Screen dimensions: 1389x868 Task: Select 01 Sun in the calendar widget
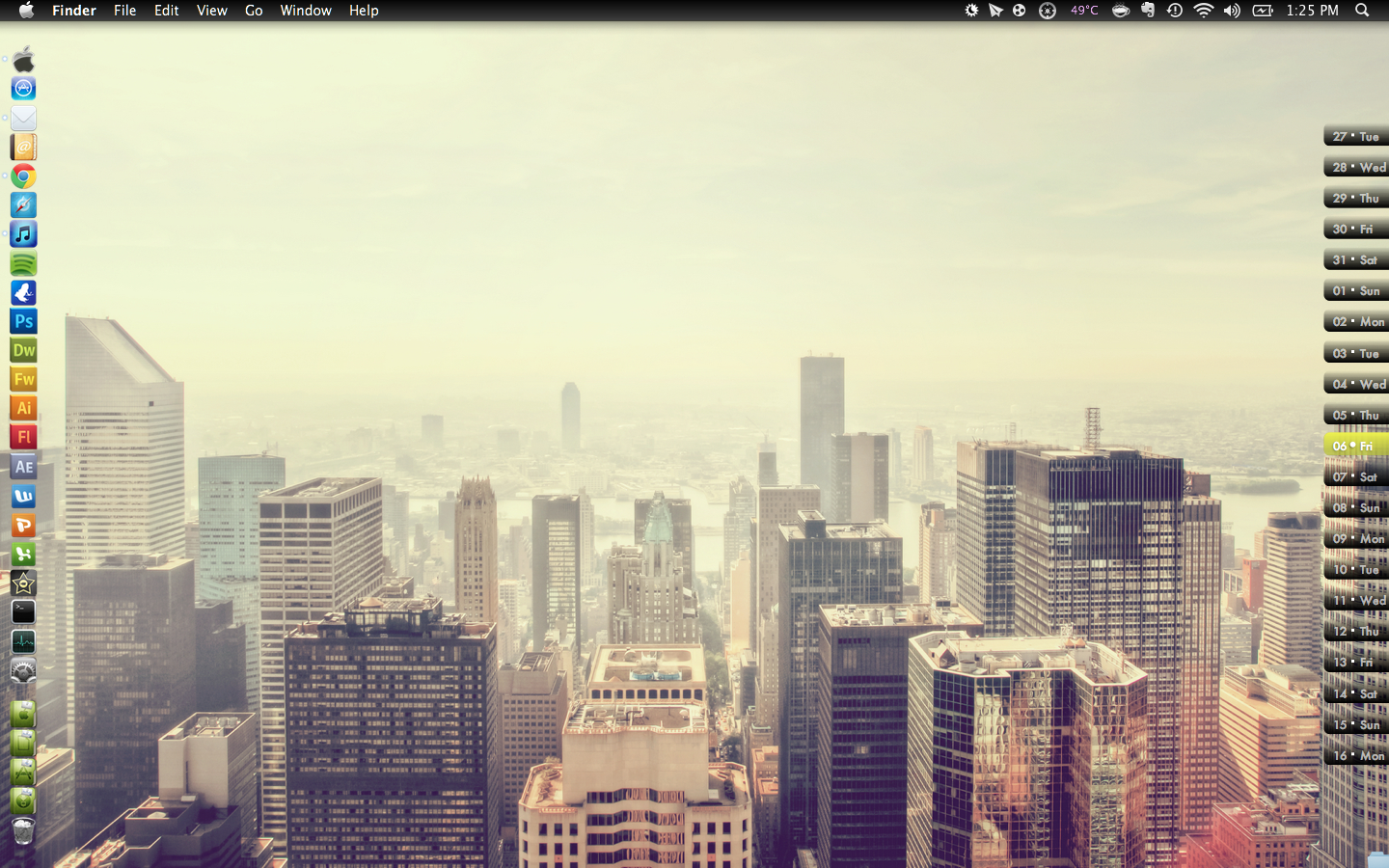click(1356, 290)
